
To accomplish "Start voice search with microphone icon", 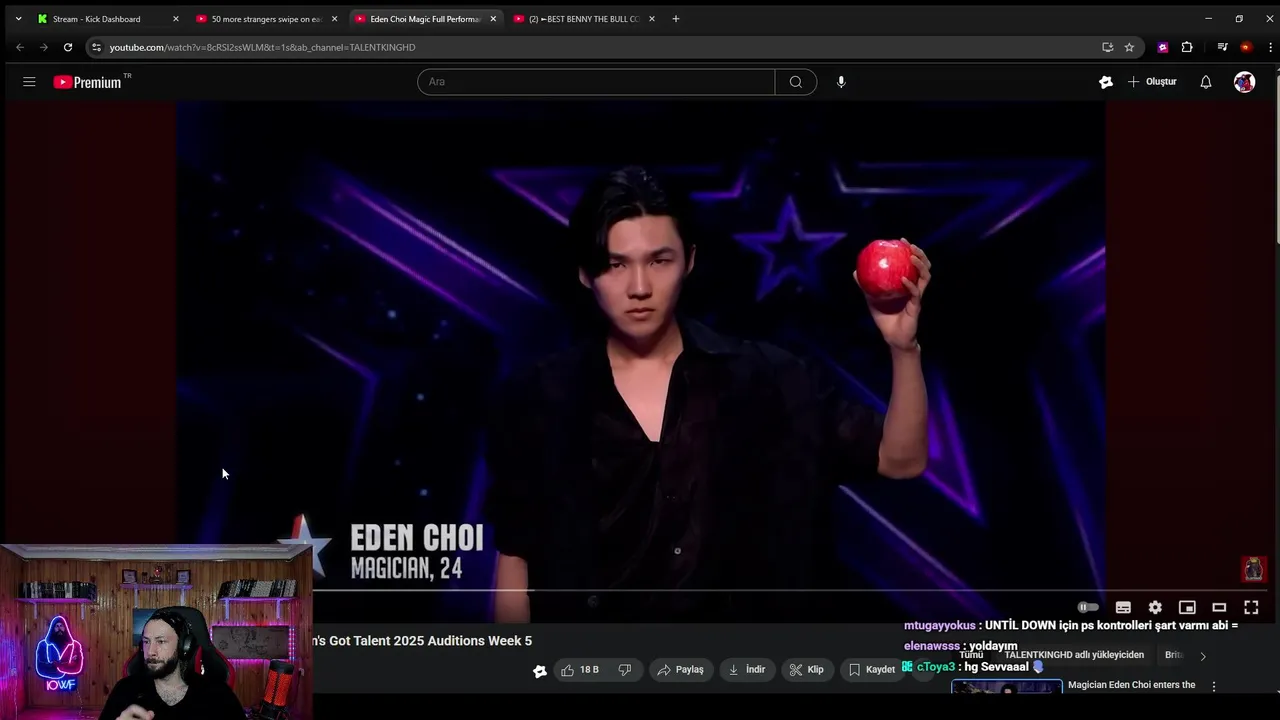I will tap(841, 82).
